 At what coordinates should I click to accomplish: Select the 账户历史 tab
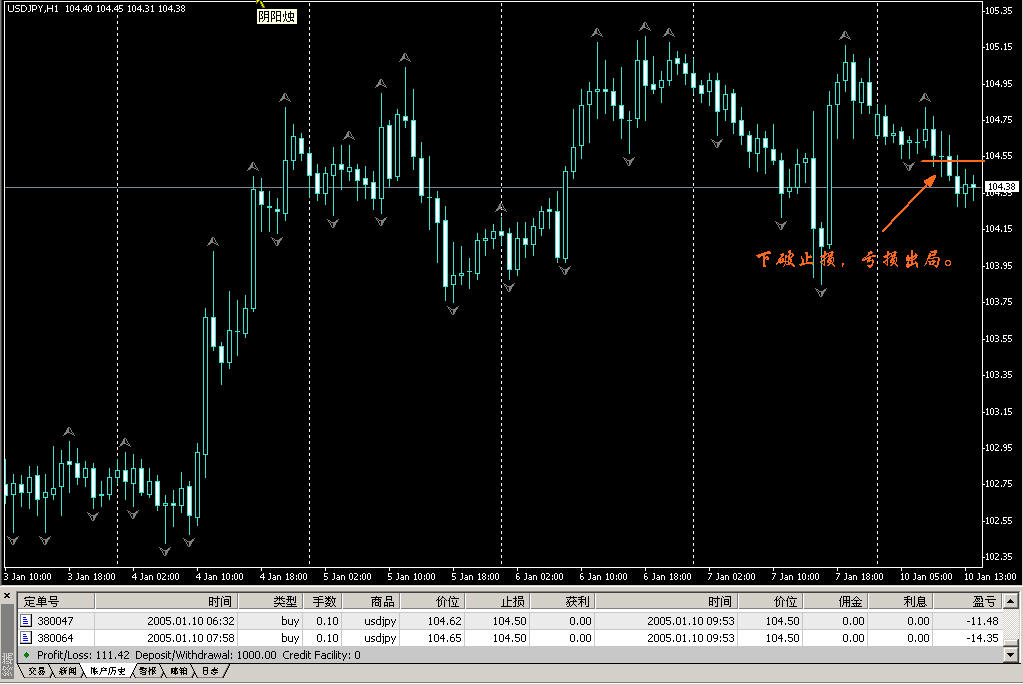click(x=108, y=671)
